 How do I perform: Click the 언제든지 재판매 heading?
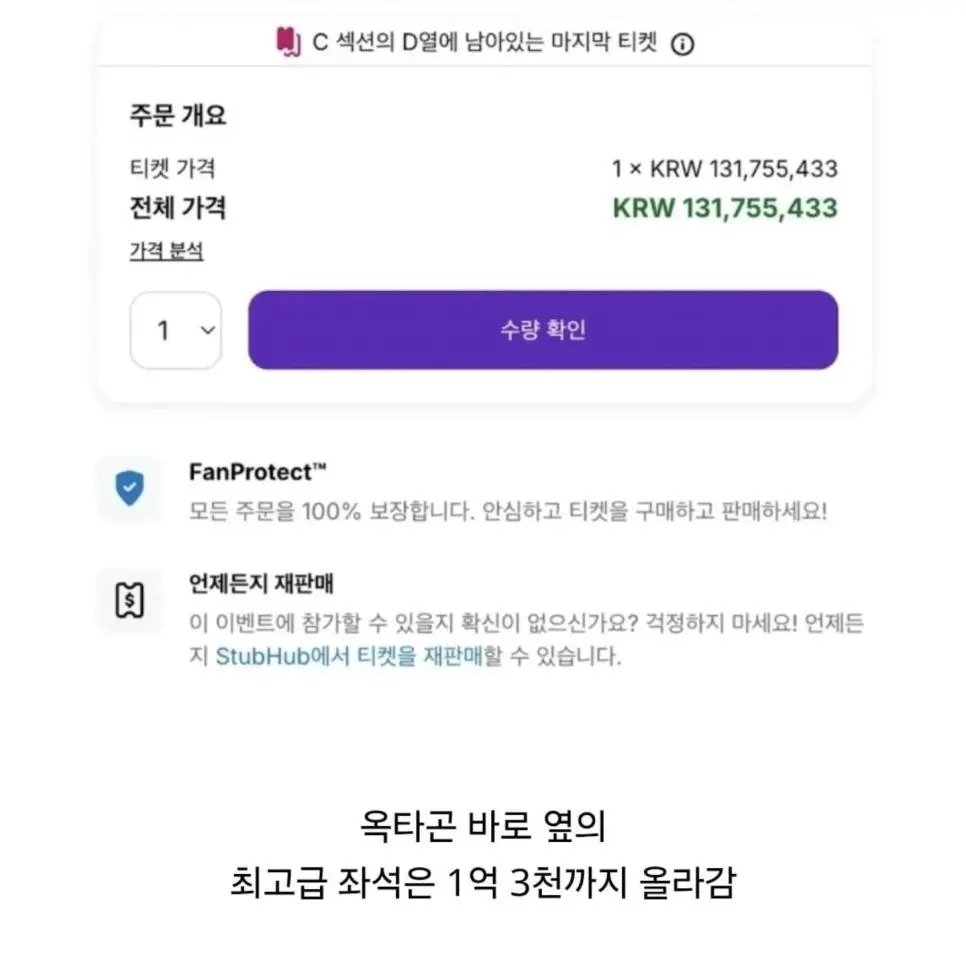pyautogui.click(x=261, y=583)
